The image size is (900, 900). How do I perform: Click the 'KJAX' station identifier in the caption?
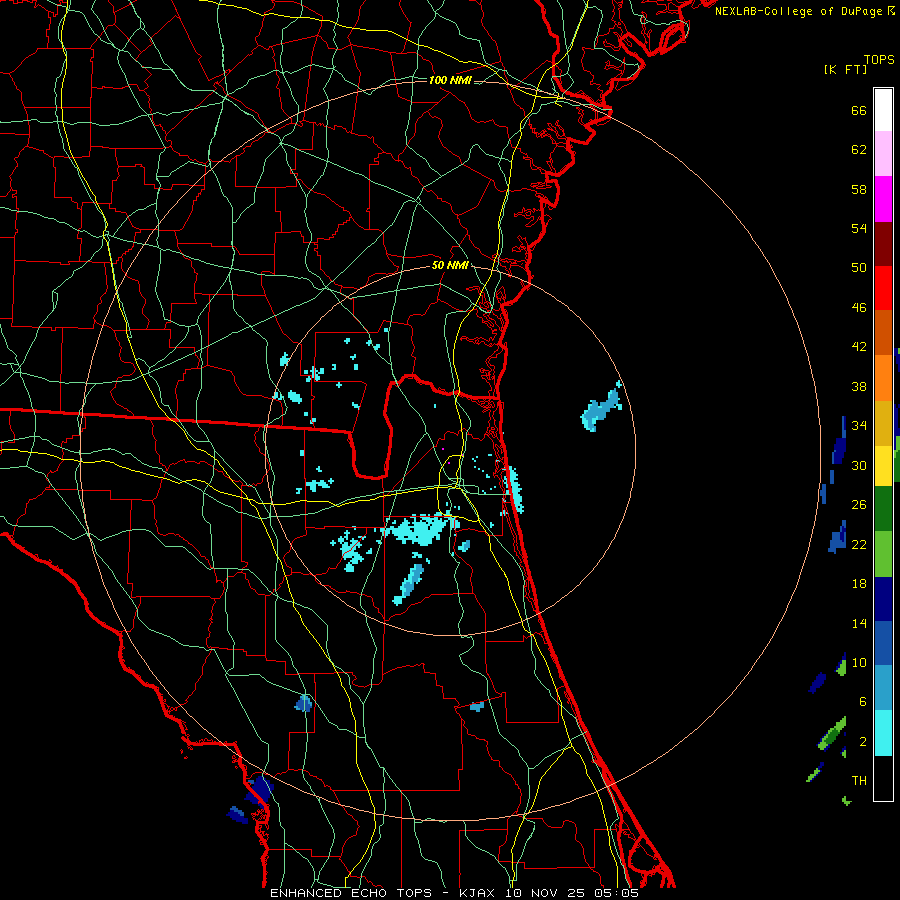476,893
